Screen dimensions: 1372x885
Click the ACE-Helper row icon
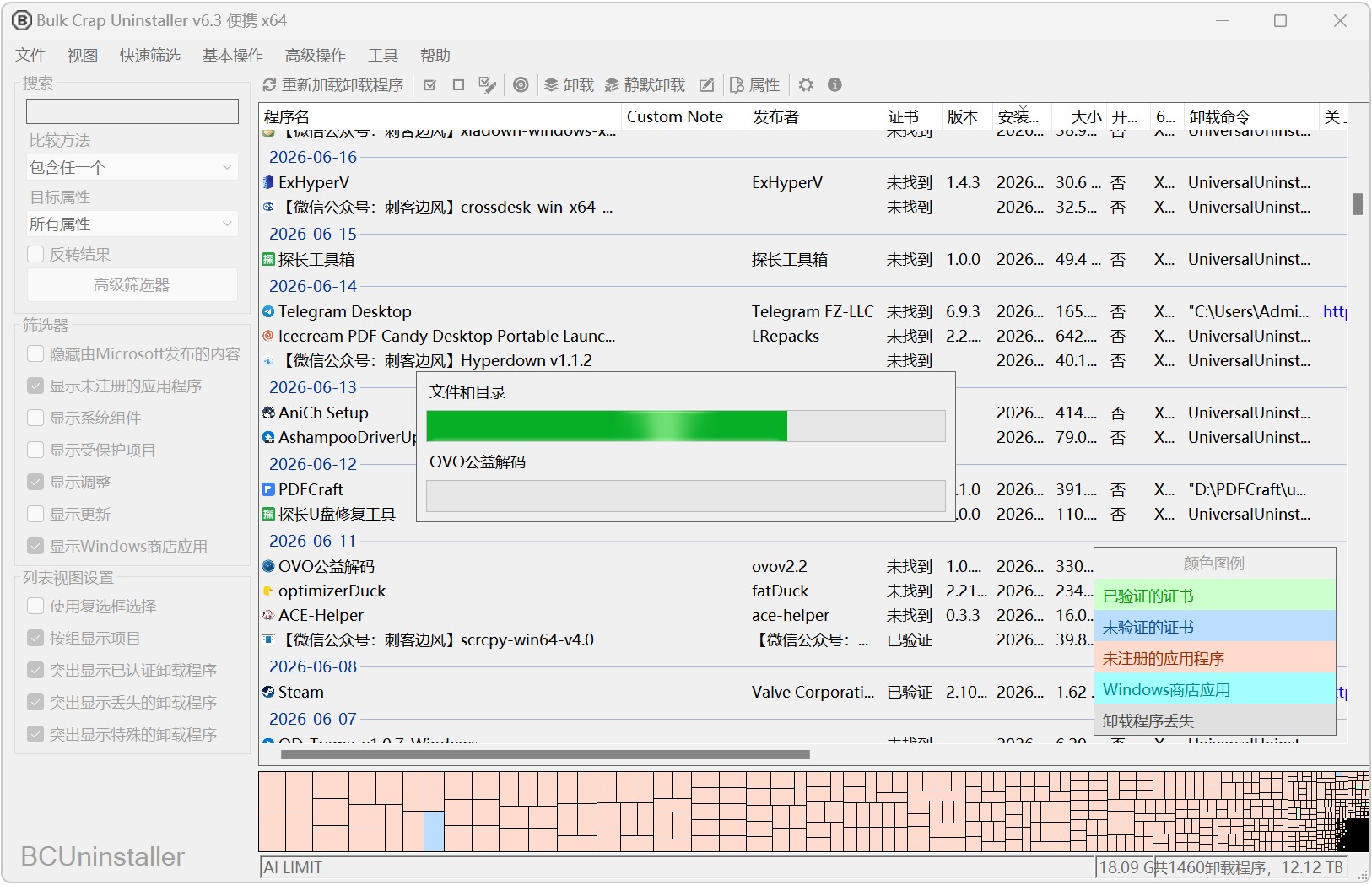[268, 615]
